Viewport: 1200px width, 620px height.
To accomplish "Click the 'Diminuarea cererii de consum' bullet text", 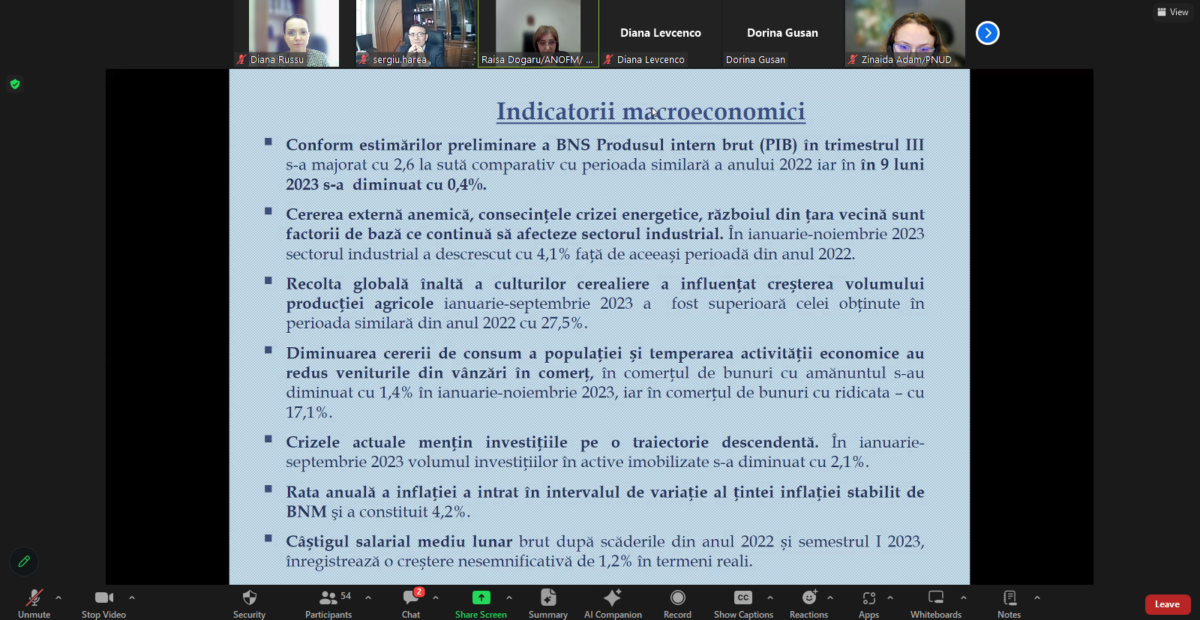I will 604,382.
